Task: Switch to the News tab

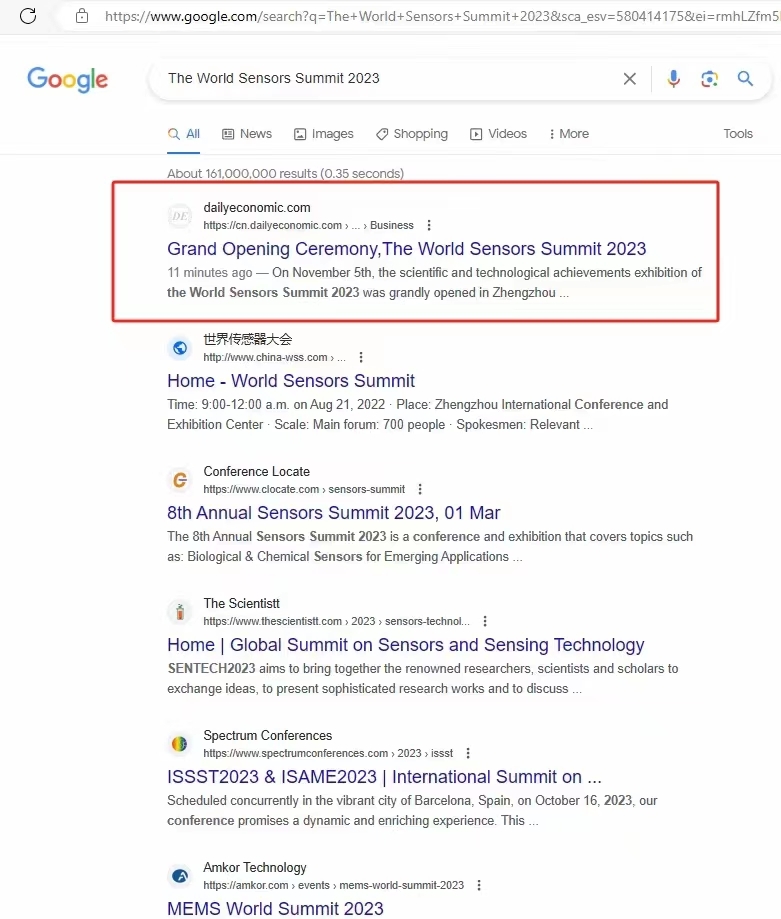Action: coord(247,134)
